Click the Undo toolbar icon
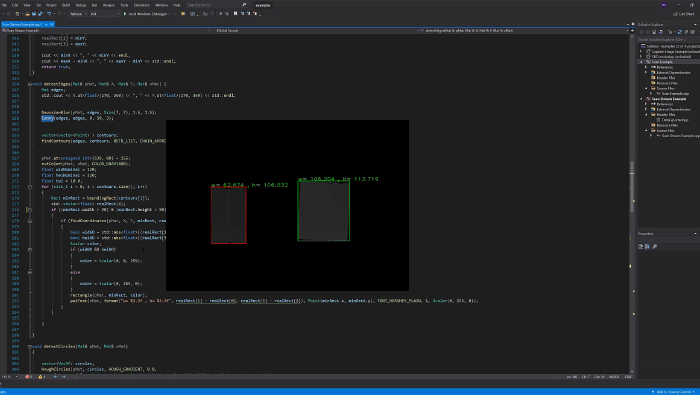The image size is (700, 395). click(x=49, y=14)
